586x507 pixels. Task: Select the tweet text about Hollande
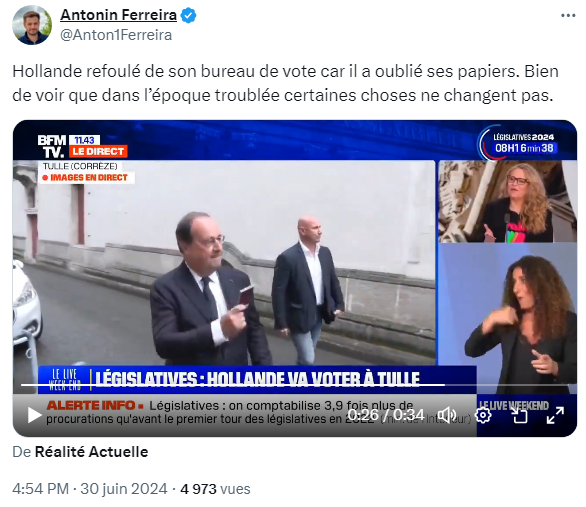tap(286, 83)
